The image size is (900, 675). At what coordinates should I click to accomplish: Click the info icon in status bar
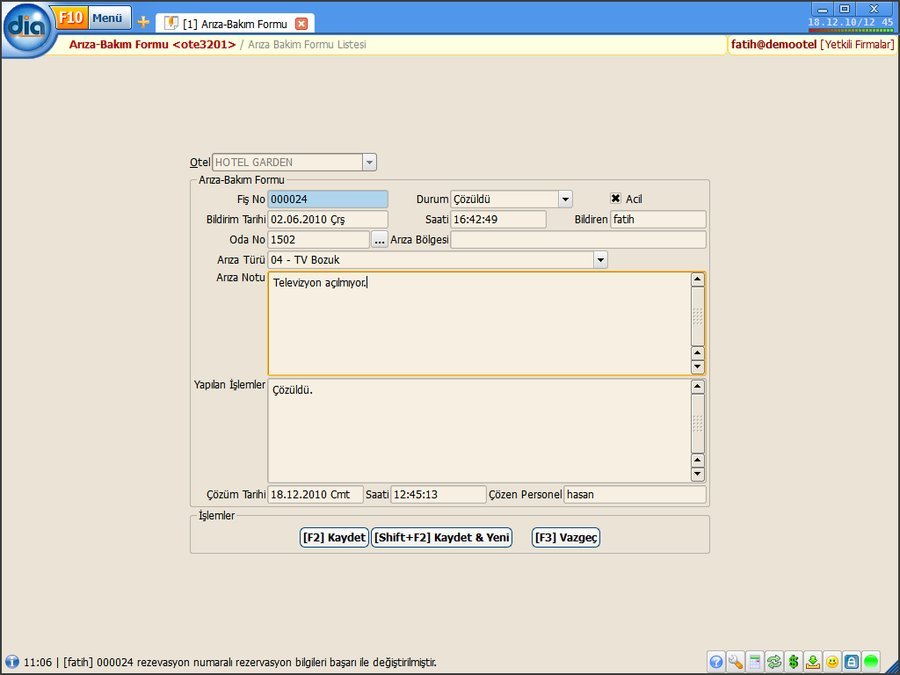(x=11, y=662)
